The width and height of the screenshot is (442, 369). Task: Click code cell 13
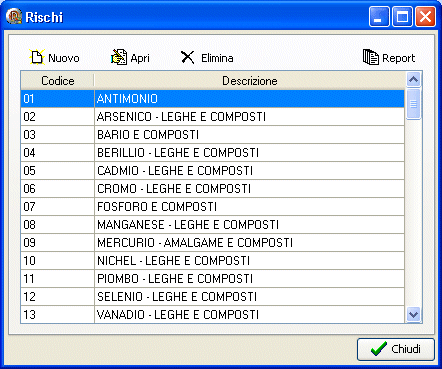click(57, 314)
